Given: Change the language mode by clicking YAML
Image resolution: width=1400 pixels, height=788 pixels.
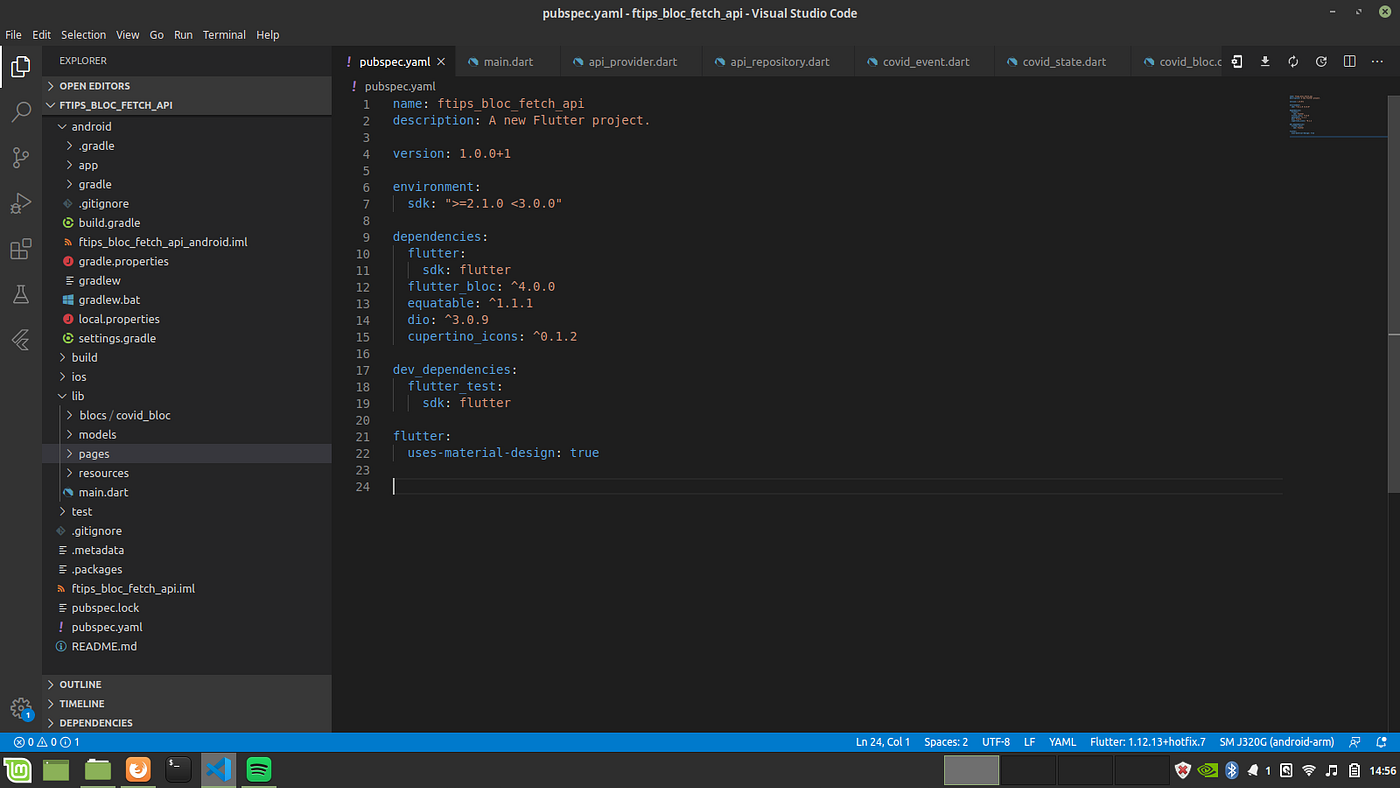Looking at the screenshot, I should coord(1062,741).
